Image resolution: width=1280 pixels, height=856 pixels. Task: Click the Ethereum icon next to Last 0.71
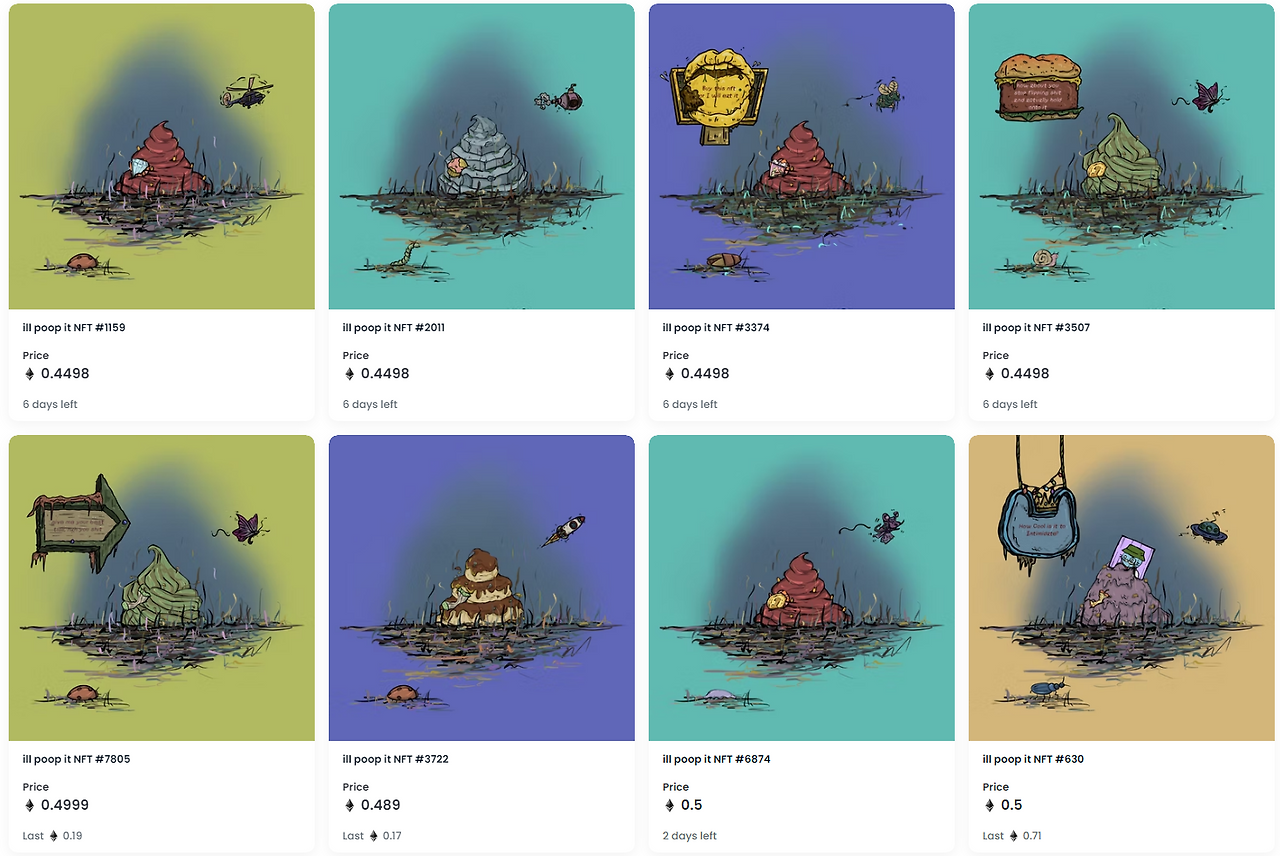click(1013, 836)
